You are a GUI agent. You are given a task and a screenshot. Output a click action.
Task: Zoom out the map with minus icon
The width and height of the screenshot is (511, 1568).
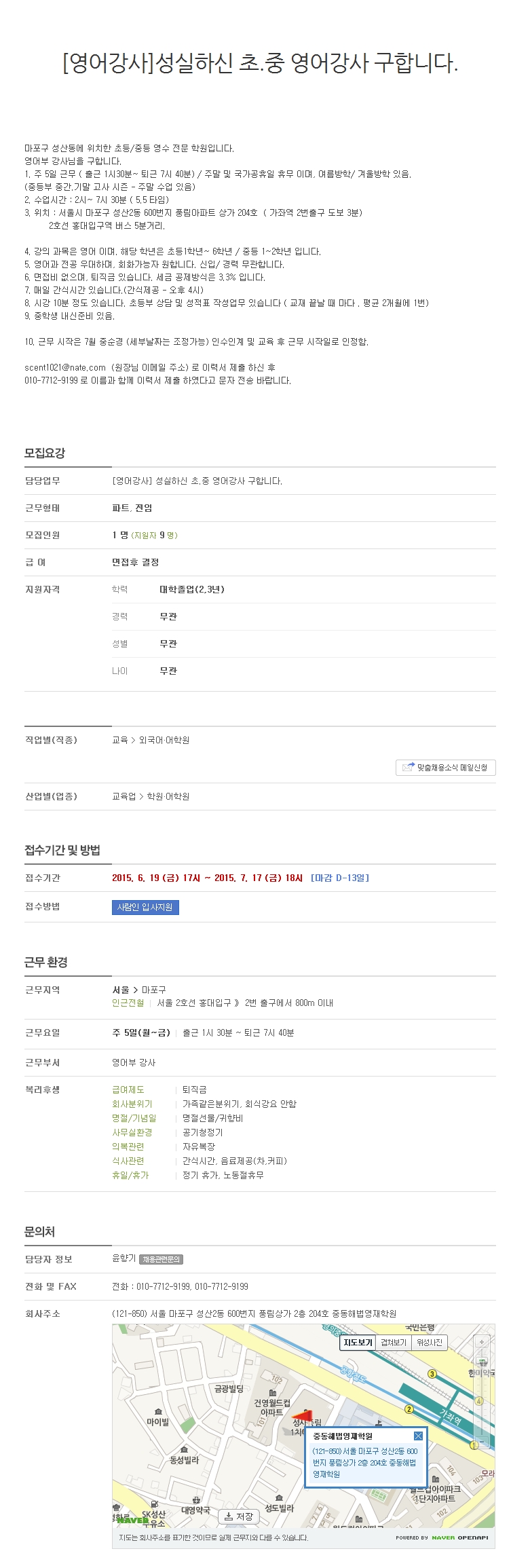482,1440
